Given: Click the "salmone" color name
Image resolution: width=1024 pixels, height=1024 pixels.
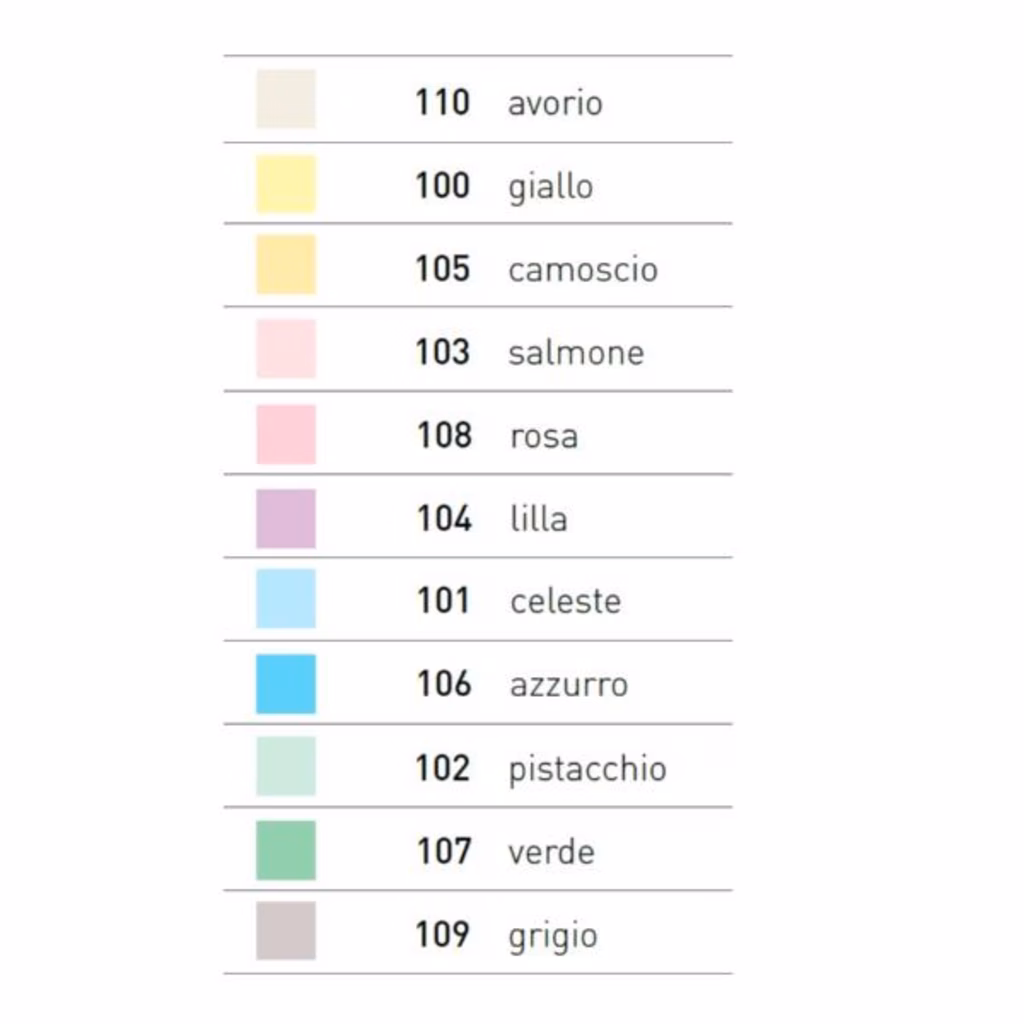Looking at the screenshot, I should point(576,353).
